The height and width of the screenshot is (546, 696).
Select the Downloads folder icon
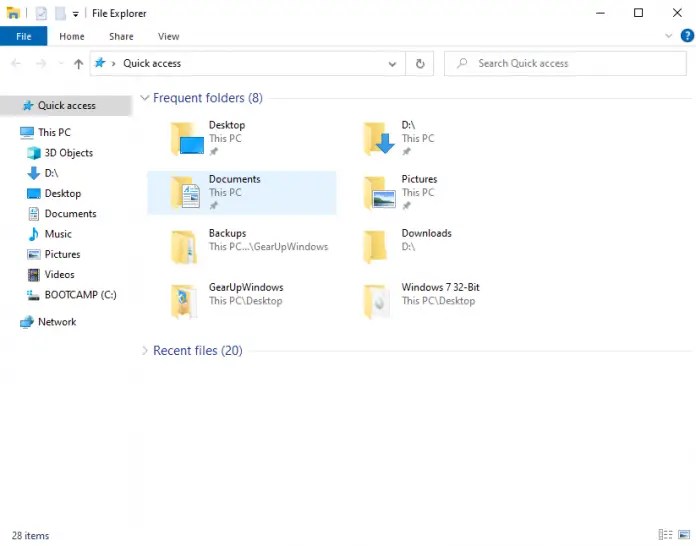[x=375, y=247]
